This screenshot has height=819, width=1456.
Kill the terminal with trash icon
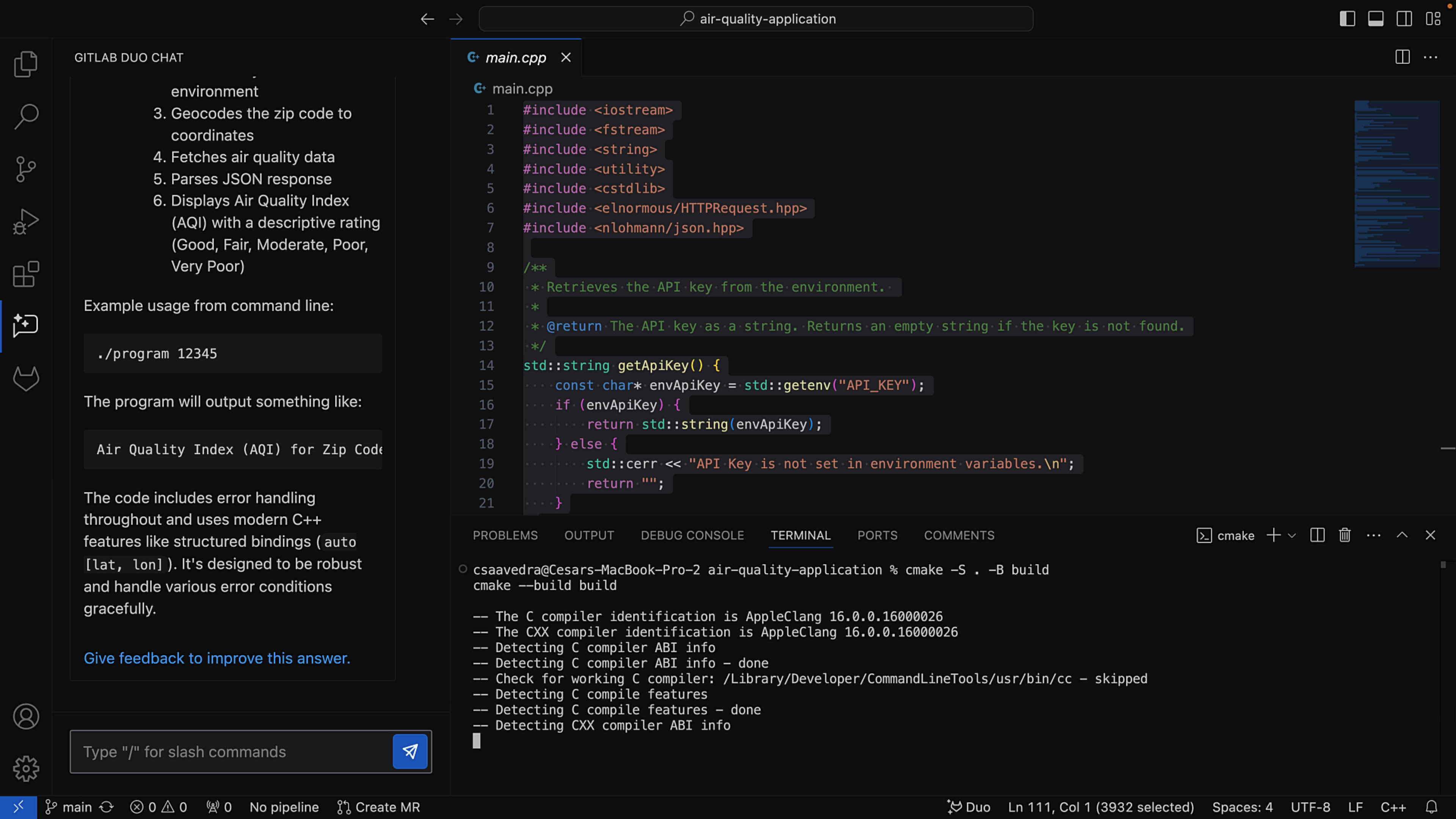tap(1345, 535)
